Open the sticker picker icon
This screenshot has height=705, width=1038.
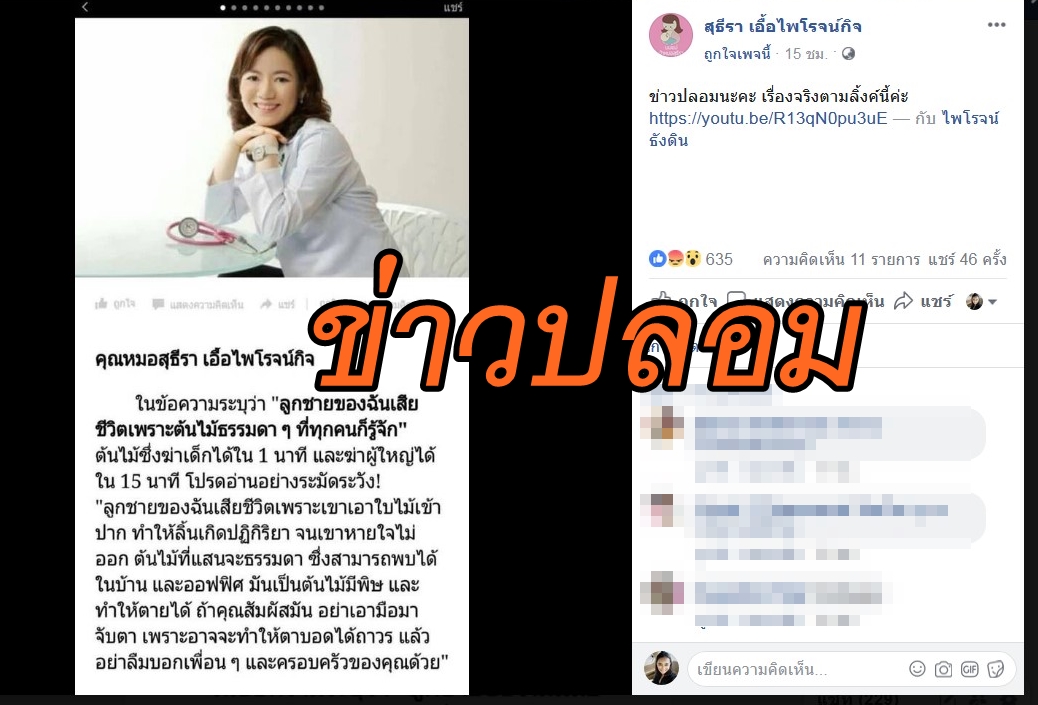click(x=996, y=669)
